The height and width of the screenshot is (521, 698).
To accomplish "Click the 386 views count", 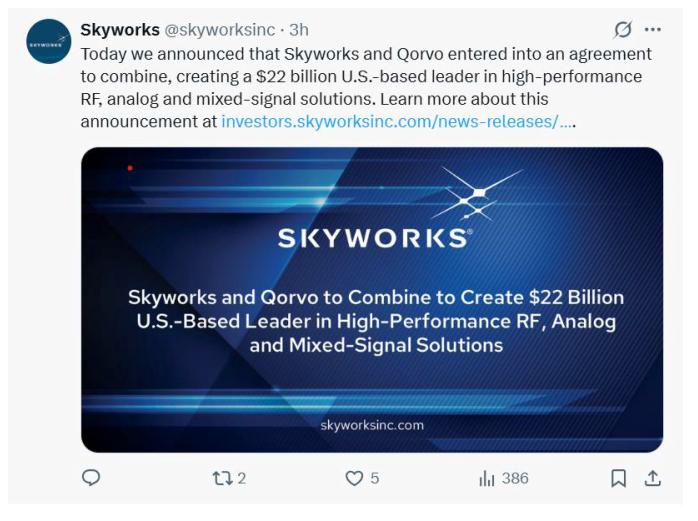I will coord(515,478).
